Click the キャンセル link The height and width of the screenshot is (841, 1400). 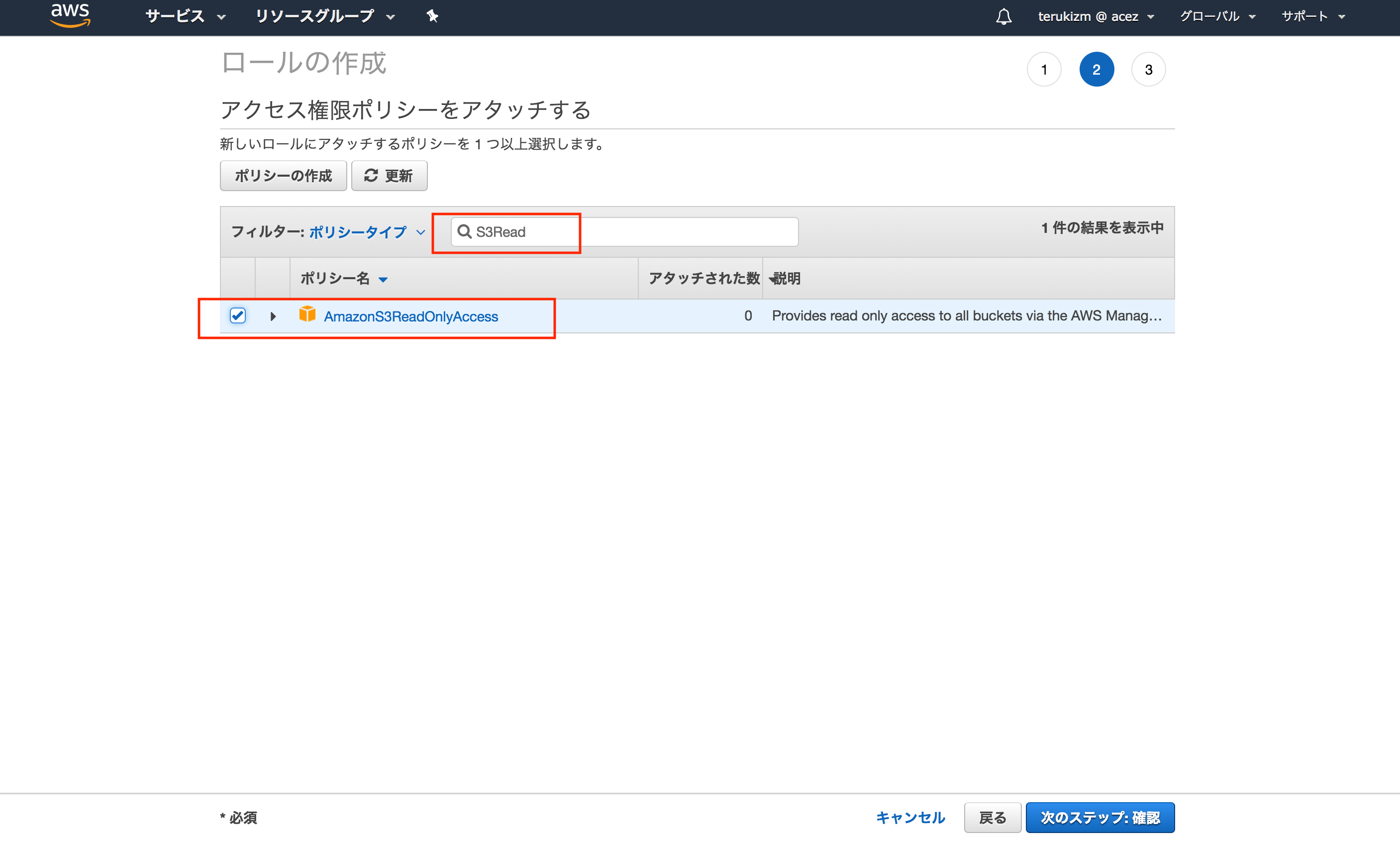(x=910, y=817)
